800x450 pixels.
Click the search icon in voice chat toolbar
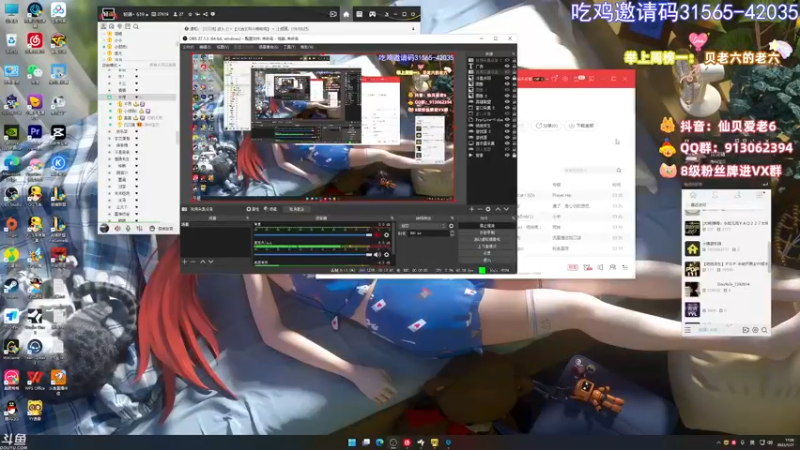click(136, 27)
